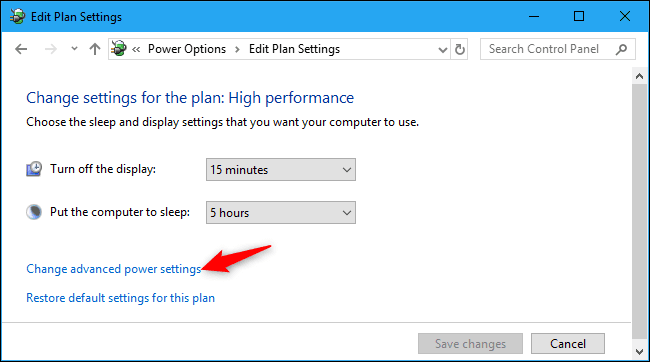Viewport: 650px width, 362px height.
Task: Open the recent locations chevron
Action: 74,49
